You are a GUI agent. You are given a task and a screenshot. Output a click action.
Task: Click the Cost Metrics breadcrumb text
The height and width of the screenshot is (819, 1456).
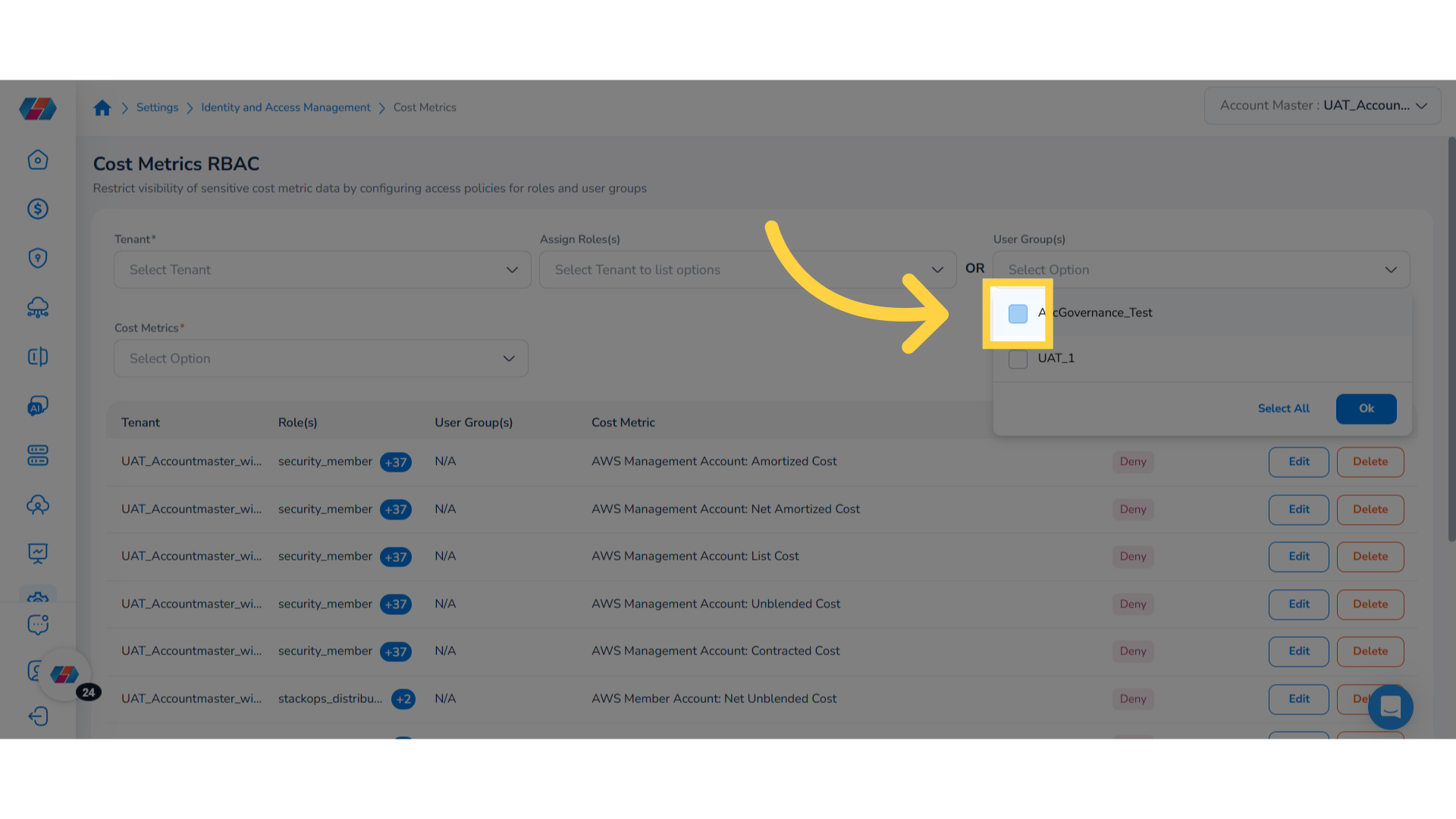[425, 108]
